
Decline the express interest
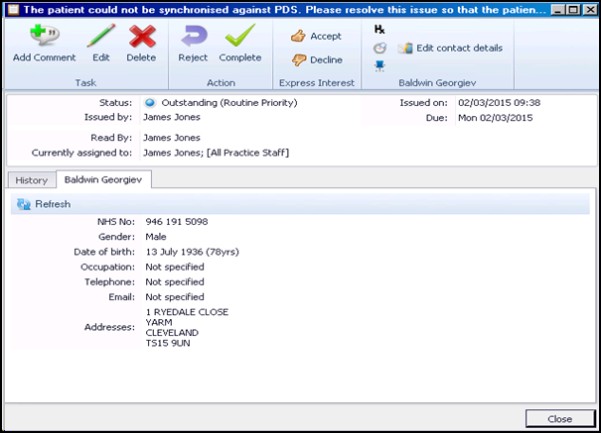[x=316, y=60]
